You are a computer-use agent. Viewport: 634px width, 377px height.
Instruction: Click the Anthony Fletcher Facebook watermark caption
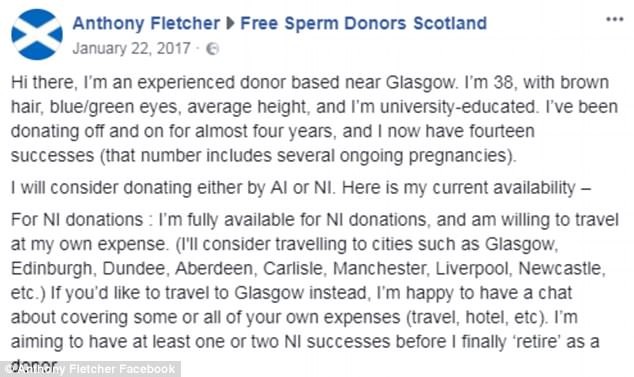point(90,369)
